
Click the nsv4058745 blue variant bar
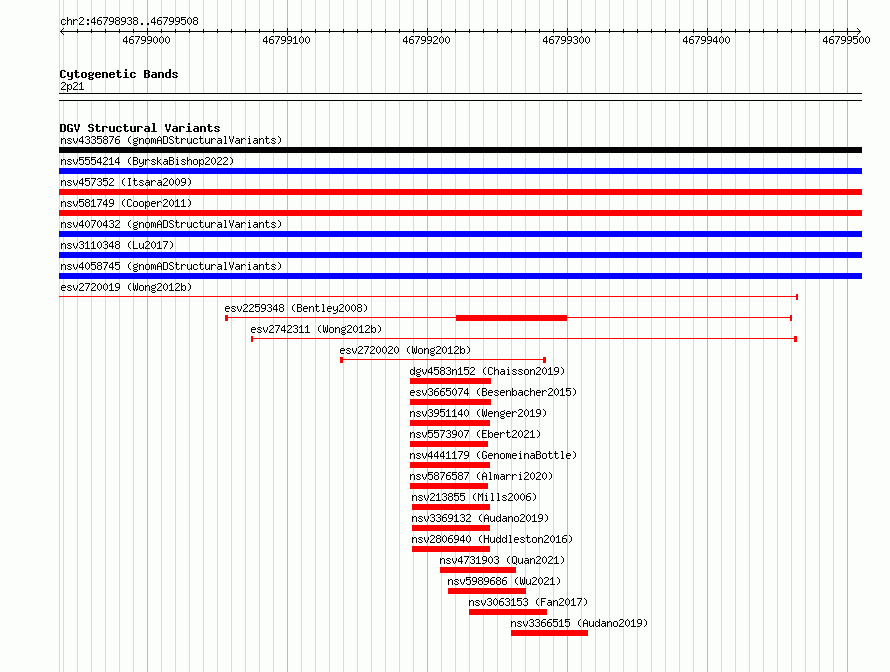click(x=460, y=276)
